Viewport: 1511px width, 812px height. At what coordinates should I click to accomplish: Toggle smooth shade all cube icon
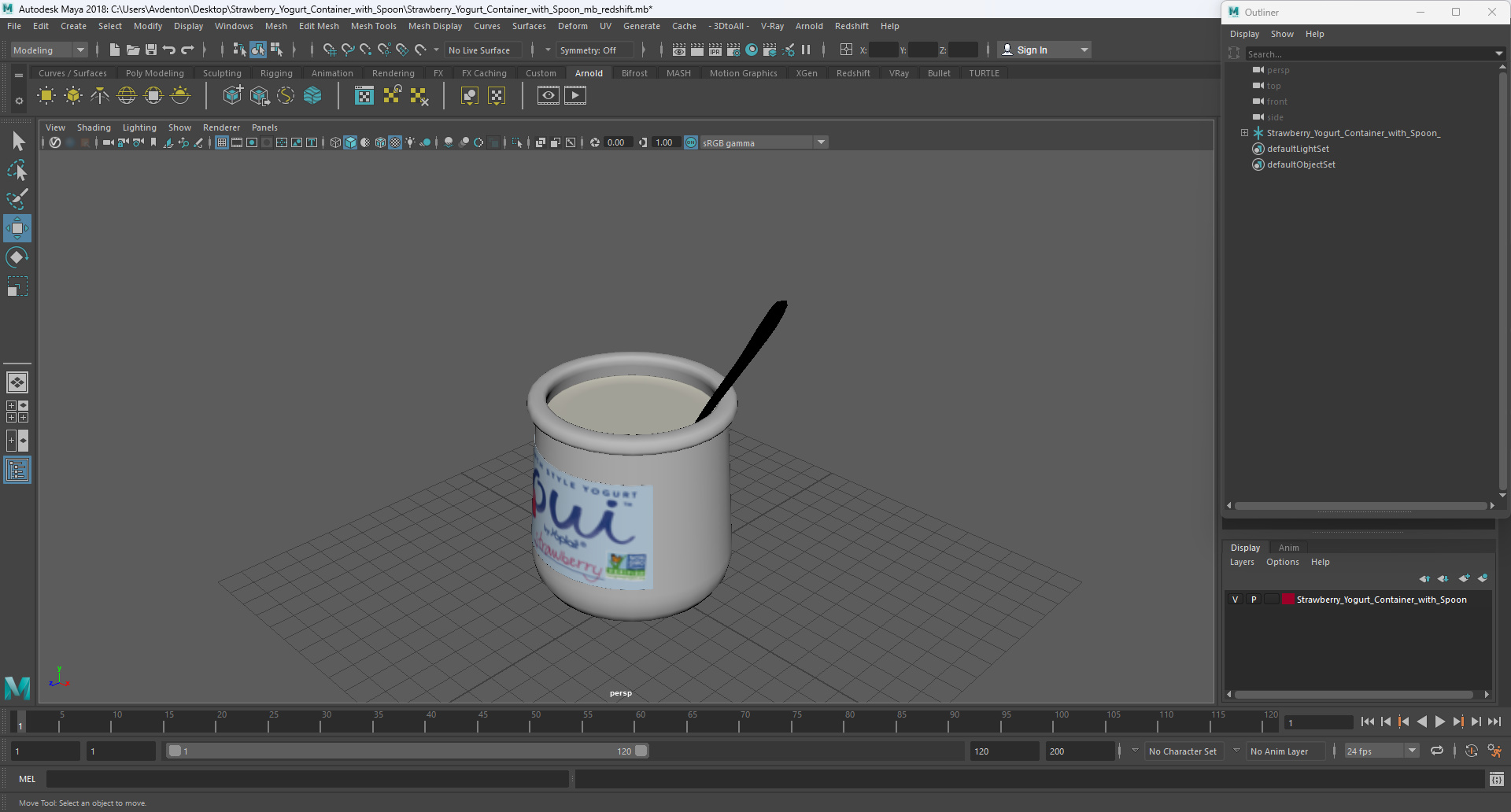coord(350,142)
